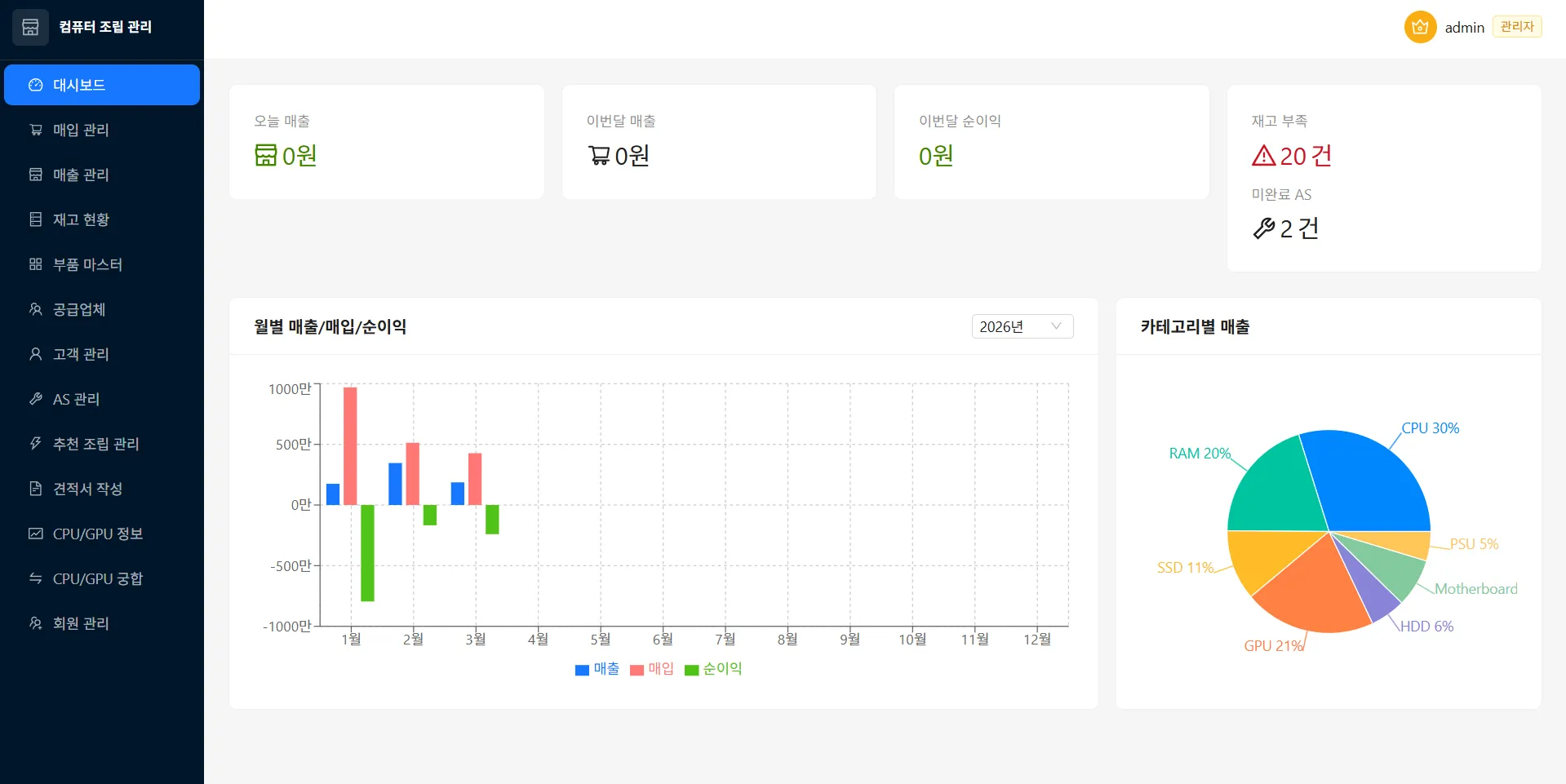Select the 매출 관리 store icon

[x=34, y=175]
